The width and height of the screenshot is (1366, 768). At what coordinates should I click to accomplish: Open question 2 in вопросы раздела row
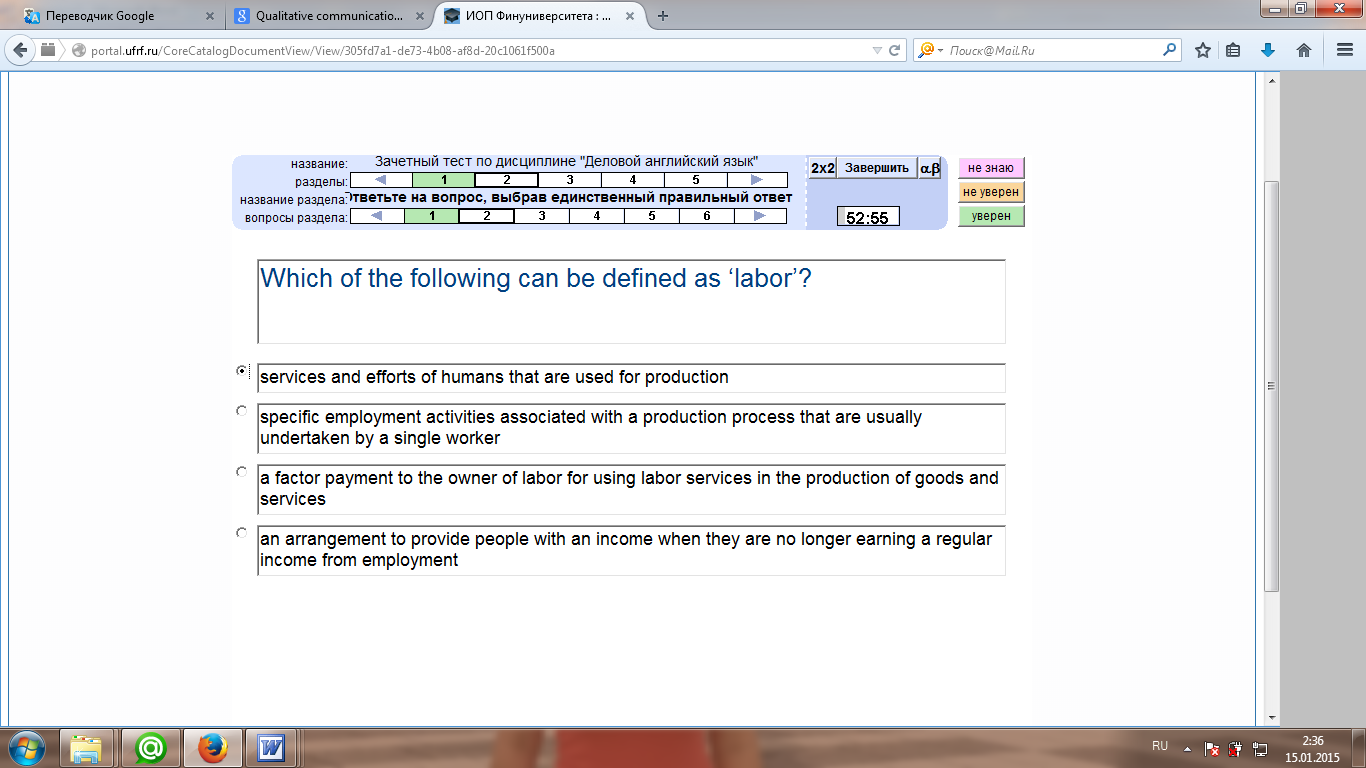pos(486,215)
